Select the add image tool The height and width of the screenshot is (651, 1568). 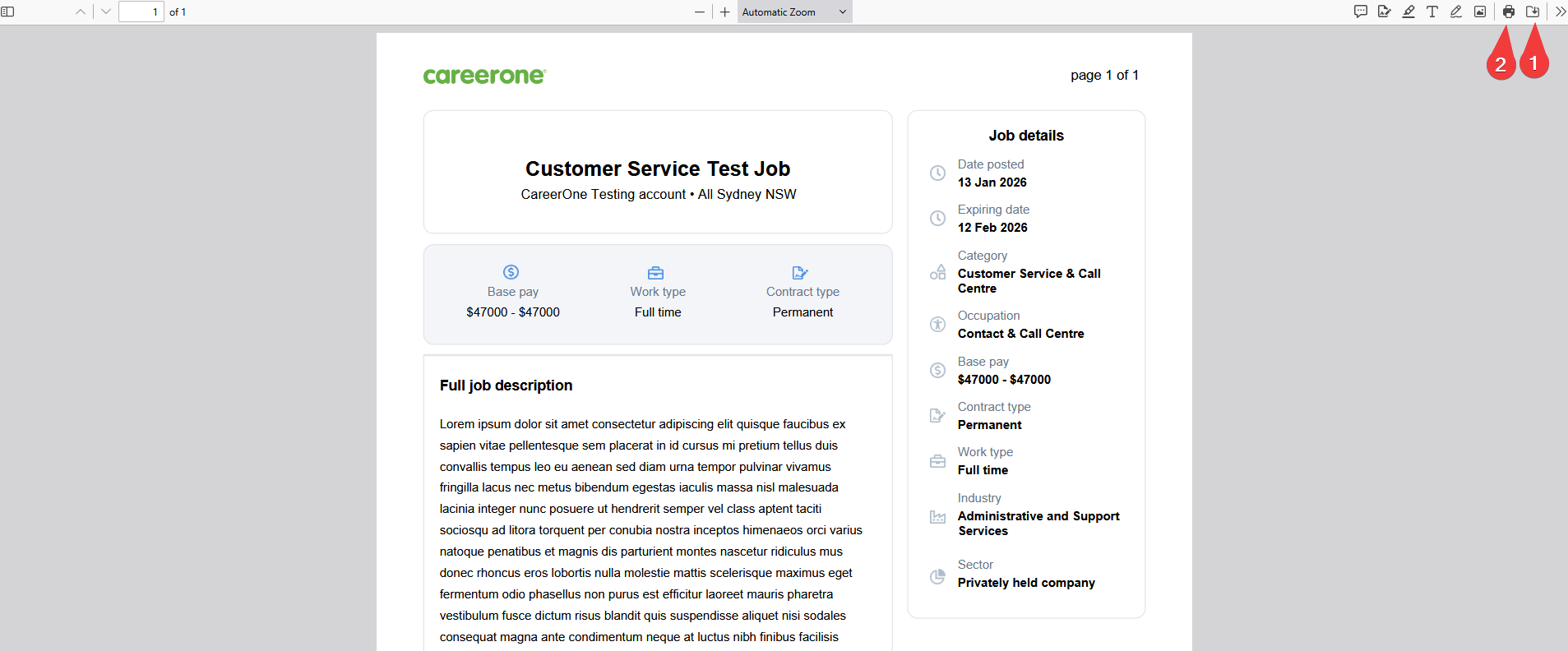(x=1480, y=12)
